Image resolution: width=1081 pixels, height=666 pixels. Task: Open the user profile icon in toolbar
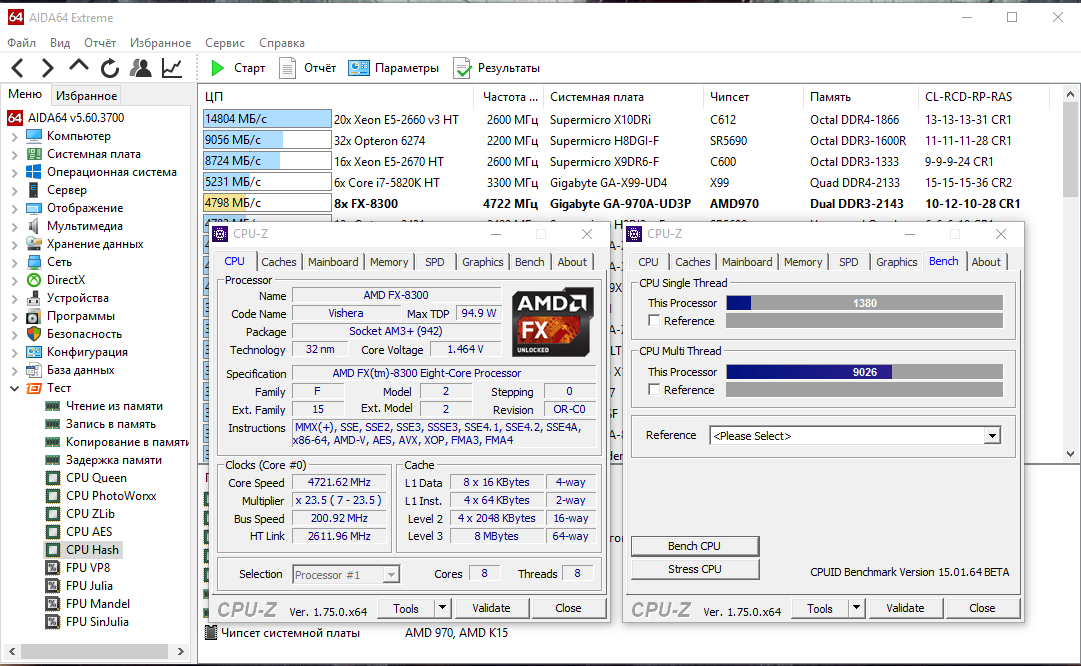coord(141,68)
